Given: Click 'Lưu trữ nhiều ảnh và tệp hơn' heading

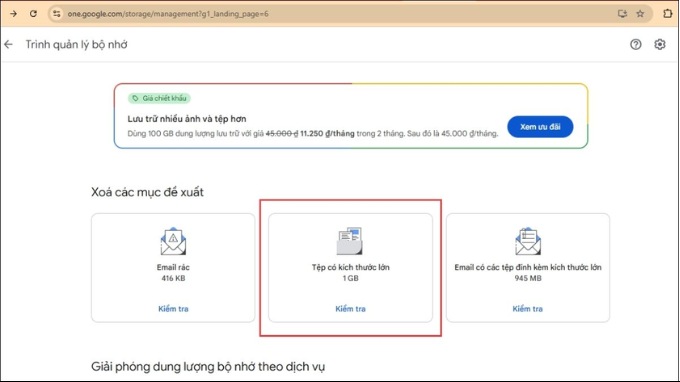Looking at the screenshot, I should coord(187,119).
